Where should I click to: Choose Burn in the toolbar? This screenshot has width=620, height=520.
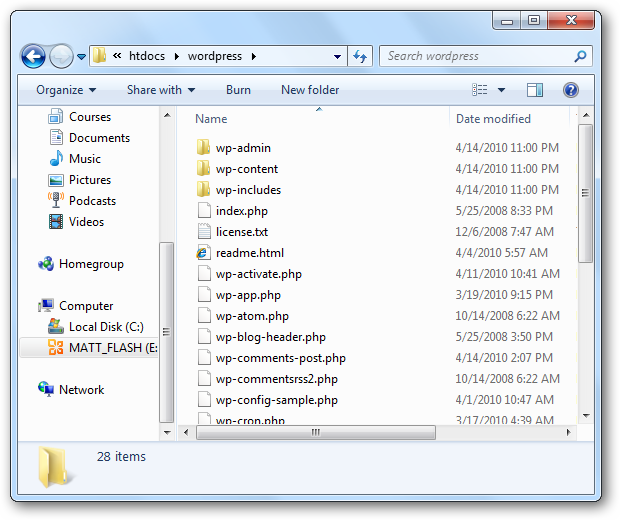(x=238, y=90)
